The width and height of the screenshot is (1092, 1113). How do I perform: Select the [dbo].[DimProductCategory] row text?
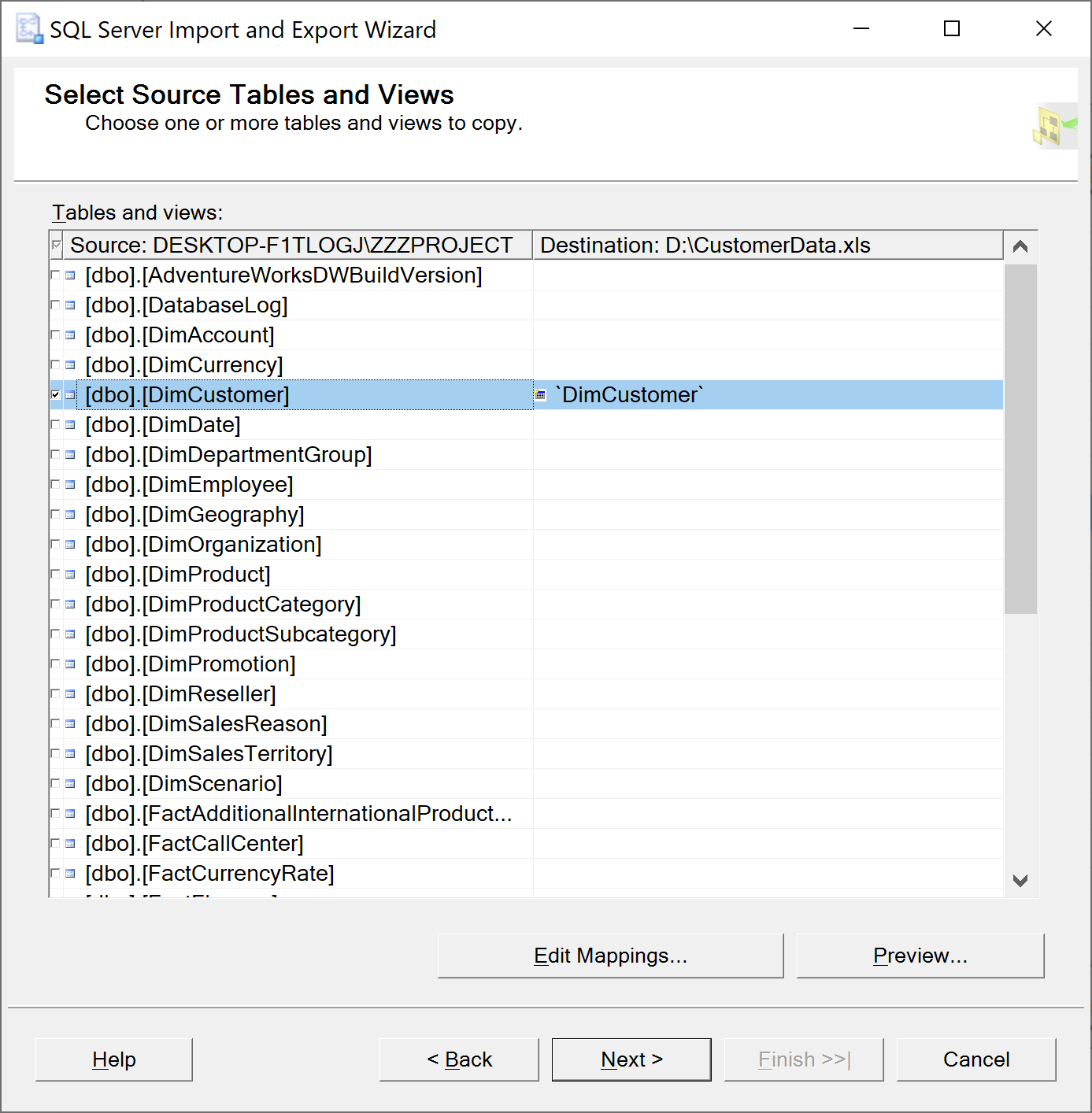(x=224, y=605)
